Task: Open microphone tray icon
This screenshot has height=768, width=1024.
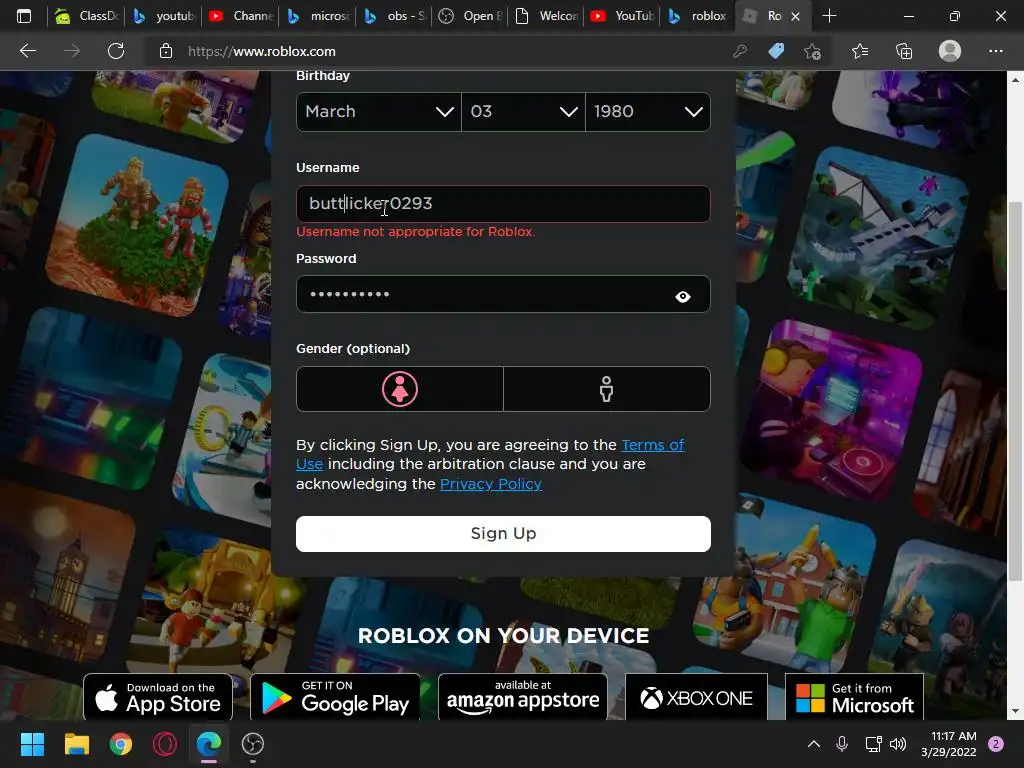Action: [842, 744]
